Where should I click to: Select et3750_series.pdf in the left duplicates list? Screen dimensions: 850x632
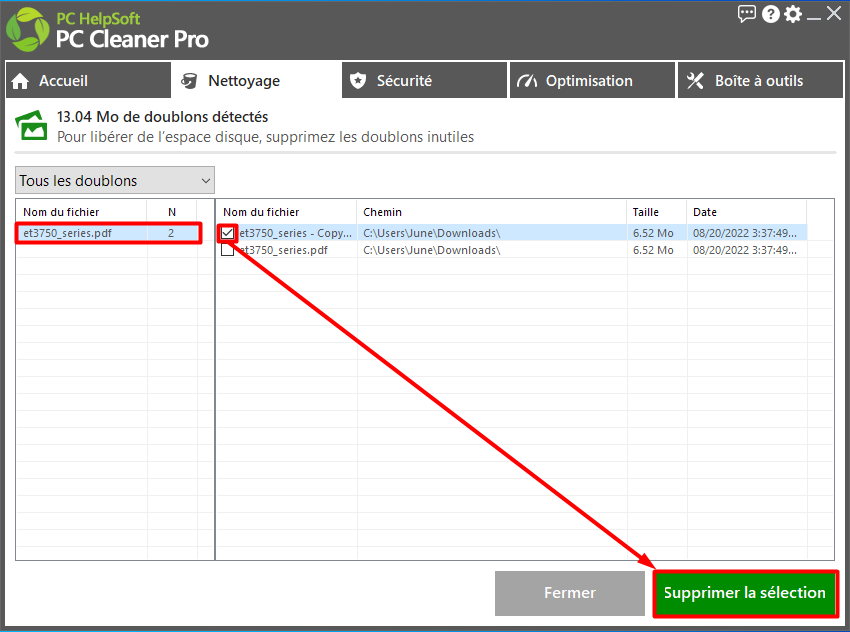click(x=67, y=233)
